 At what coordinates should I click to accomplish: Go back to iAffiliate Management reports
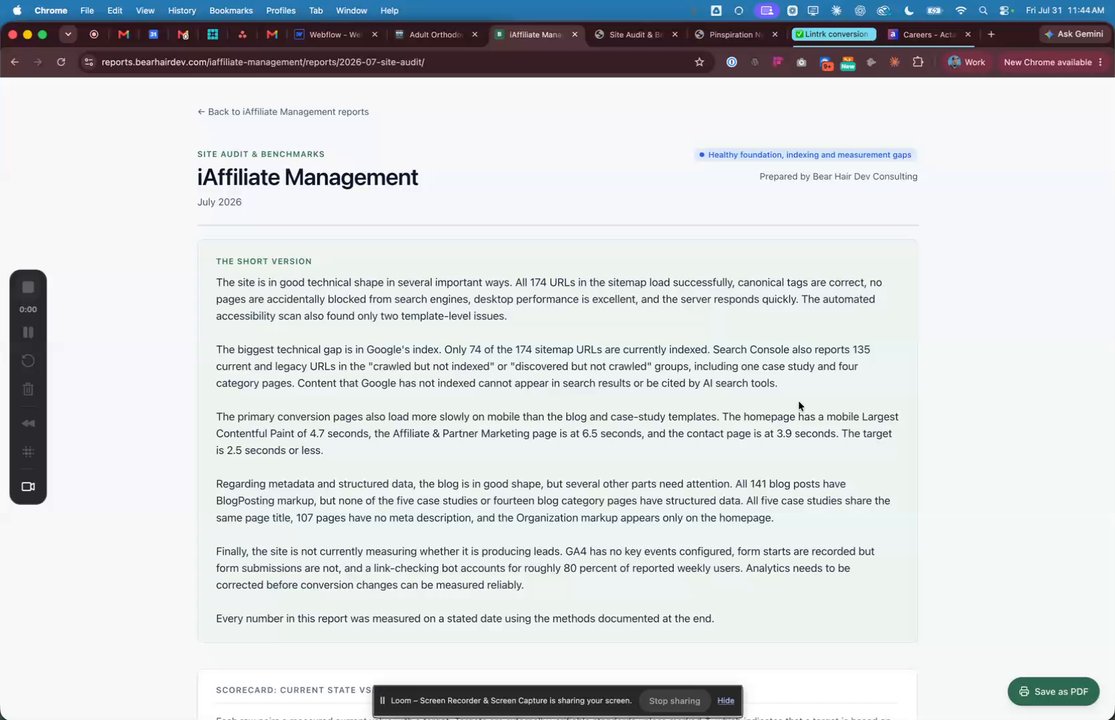[x=283, y=112]
